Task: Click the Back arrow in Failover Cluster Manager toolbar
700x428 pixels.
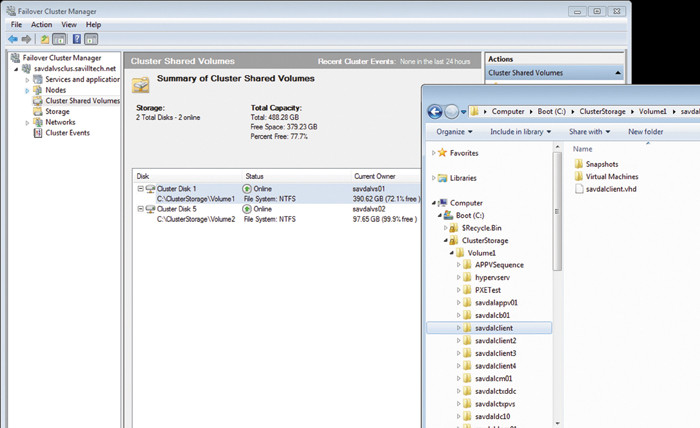Action: (13, 39)
